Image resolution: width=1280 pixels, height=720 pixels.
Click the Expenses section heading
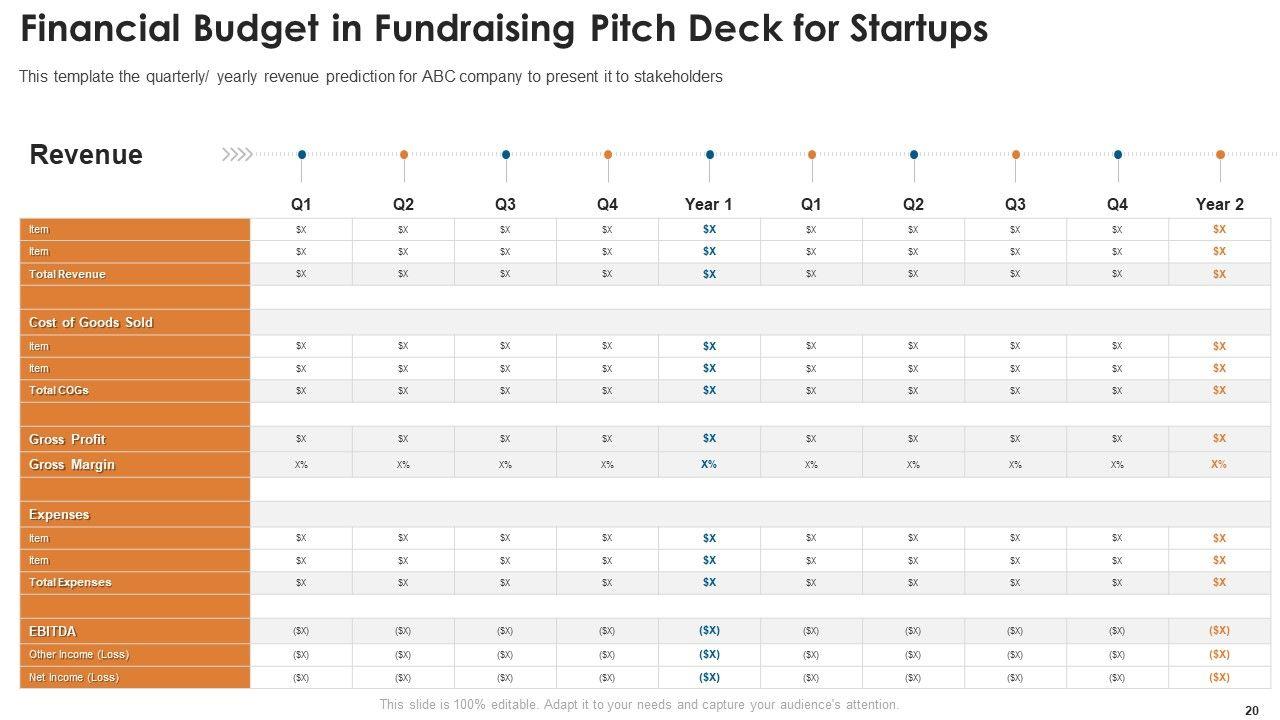59,514
